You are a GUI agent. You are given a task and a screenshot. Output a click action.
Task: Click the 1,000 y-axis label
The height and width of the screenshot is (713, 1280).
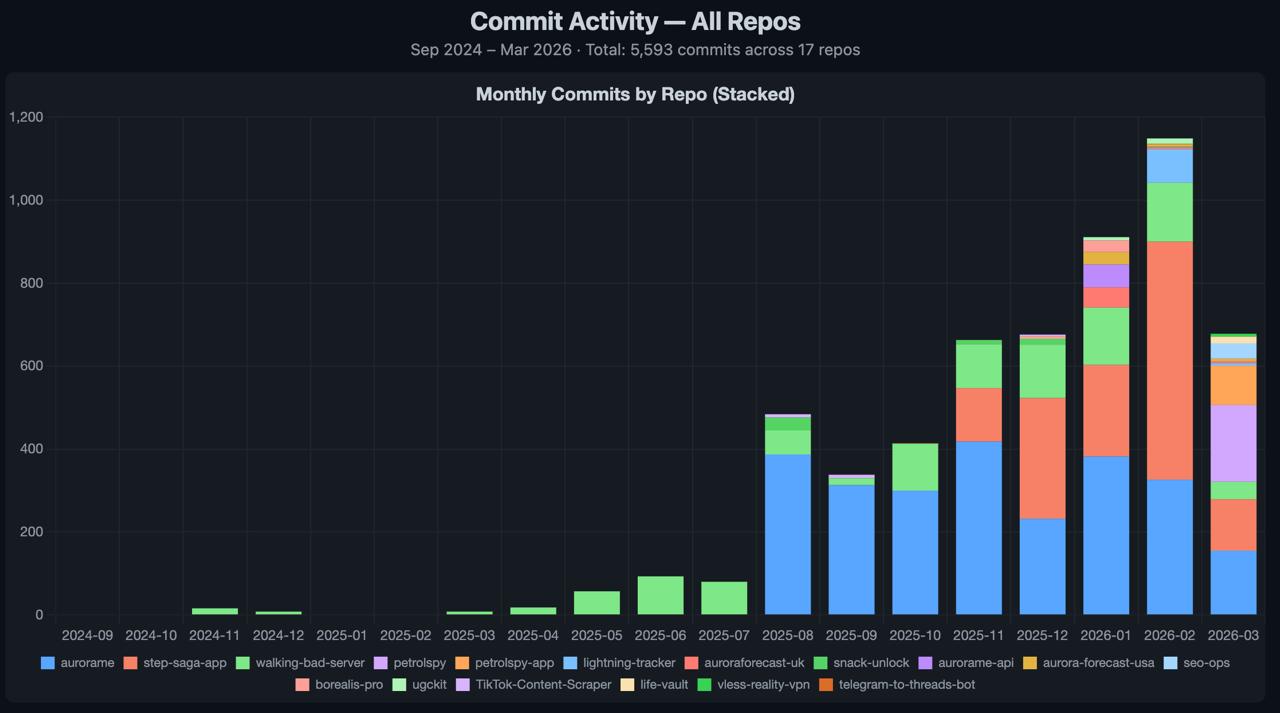[x=26, y=200]
